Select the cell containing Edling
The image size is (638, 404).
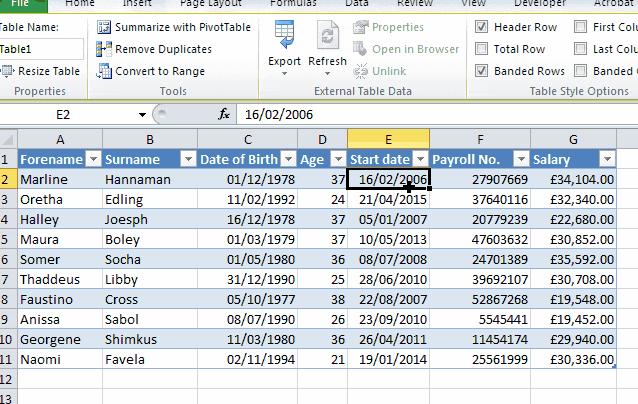(150, 199)
